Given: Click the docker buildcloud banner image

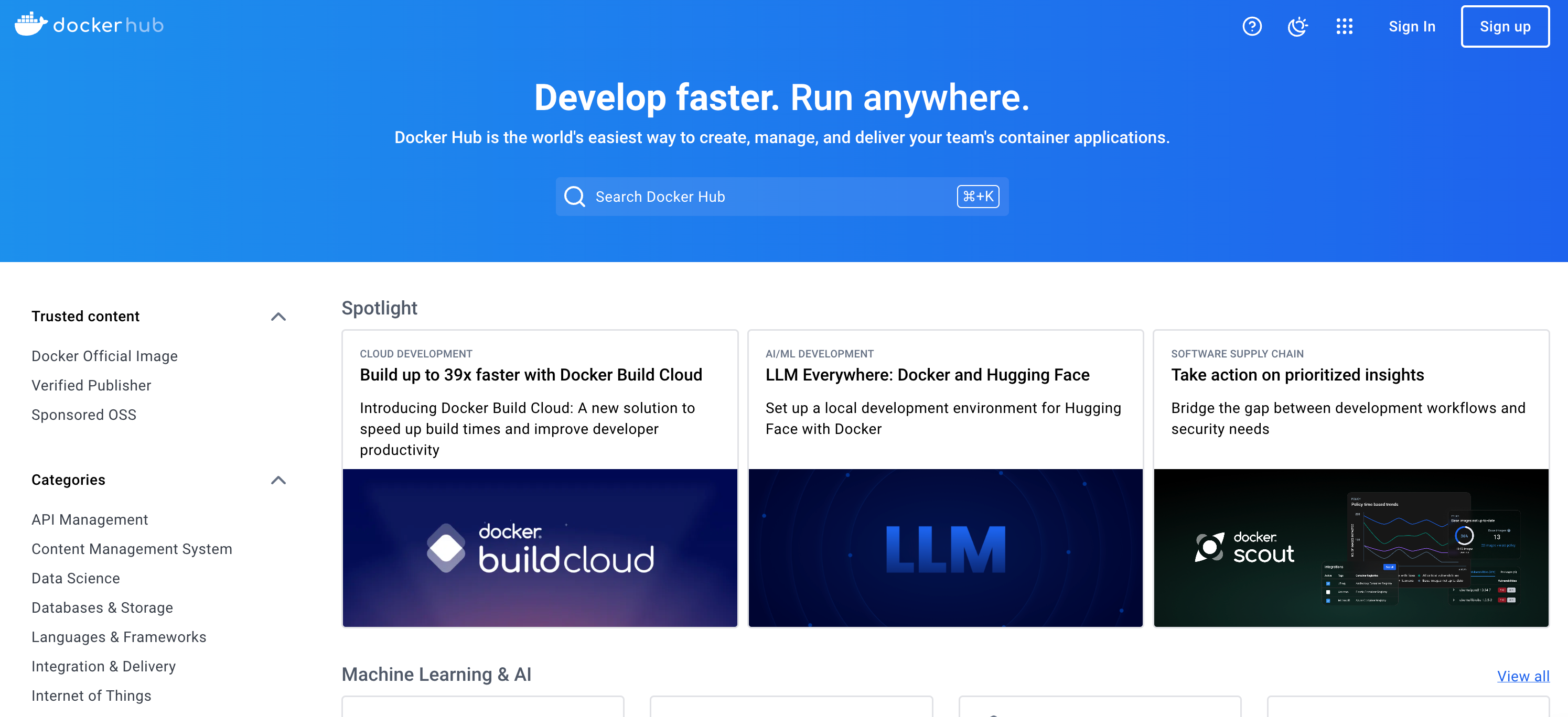Looking at the screenshot, I should [540, 547].
